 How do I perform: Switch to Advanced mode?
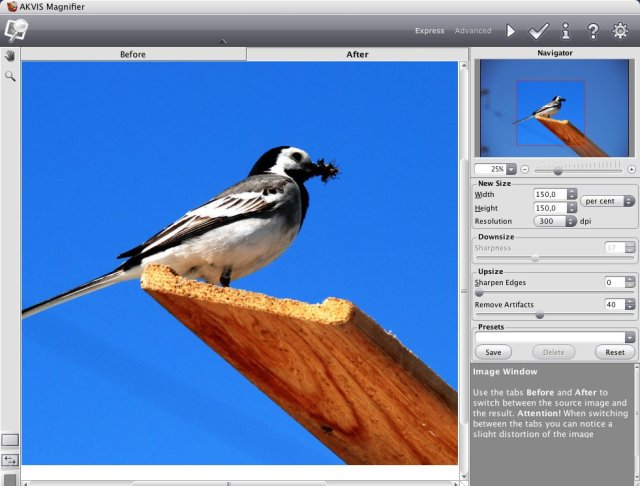pyautogui.click(x=473, y=31)
